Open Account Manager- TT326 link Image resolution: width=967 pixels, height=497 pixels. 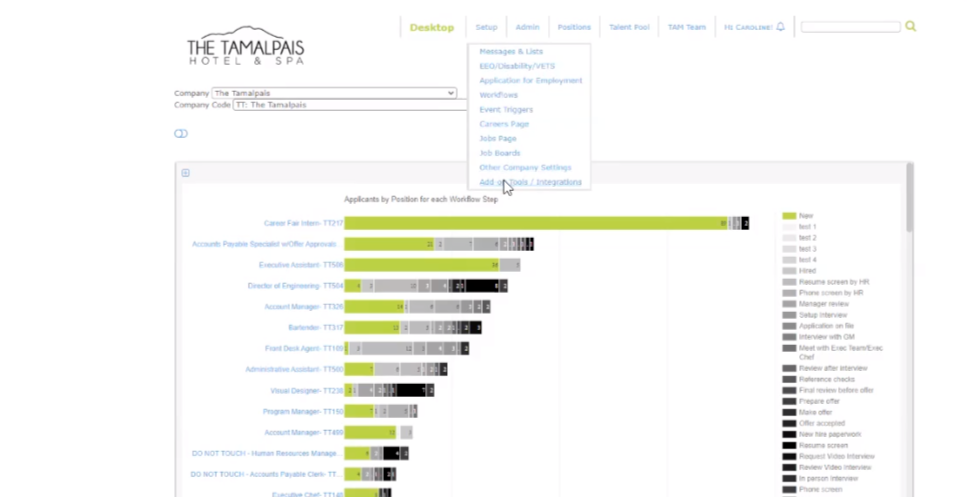click(x=303, y=307)
